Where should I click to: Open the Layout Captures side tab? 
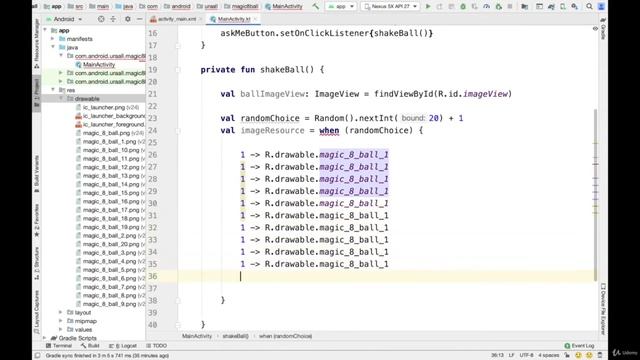pyautogui.click(x=36, y=312)
